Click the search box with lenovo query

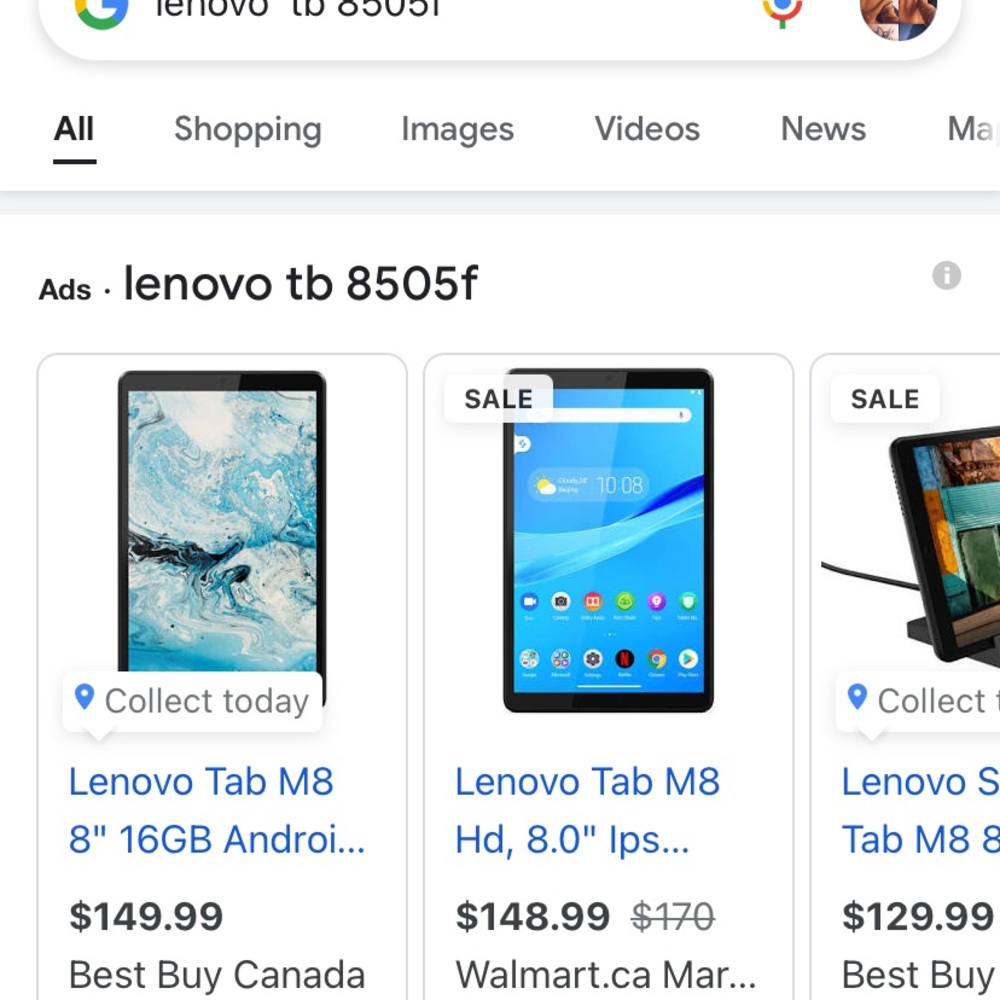click(450, 10)
